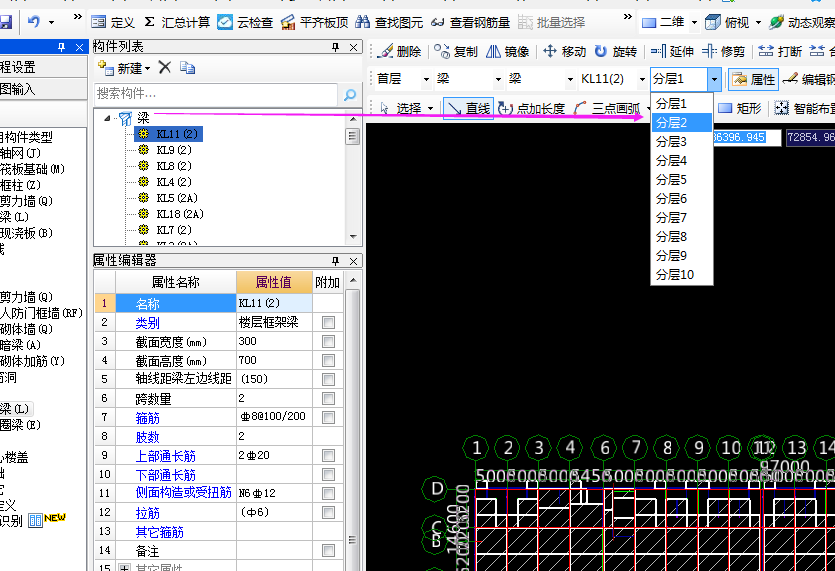
Task: Select the 俯视 top view tool
Action: tap(727, 22)
